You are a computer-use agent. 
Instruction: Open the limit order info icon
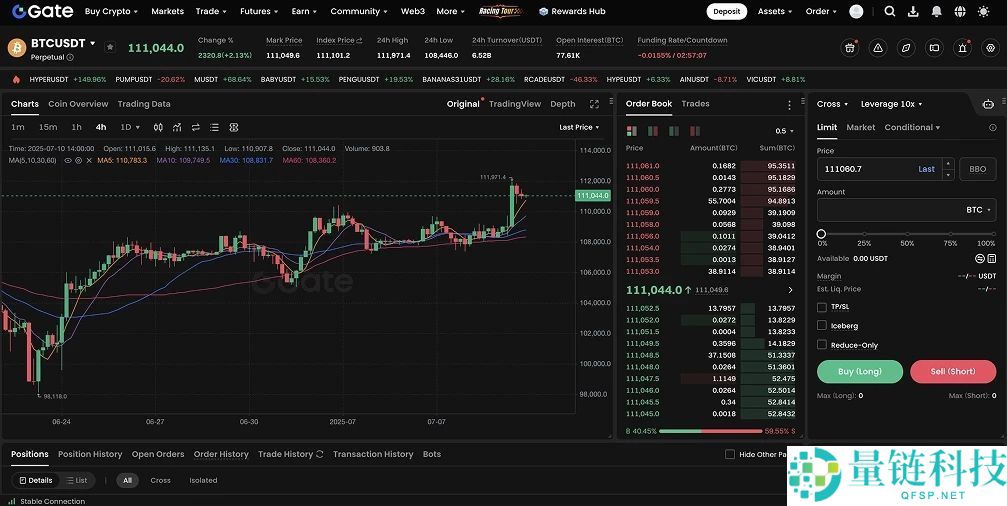pos(993,128)
